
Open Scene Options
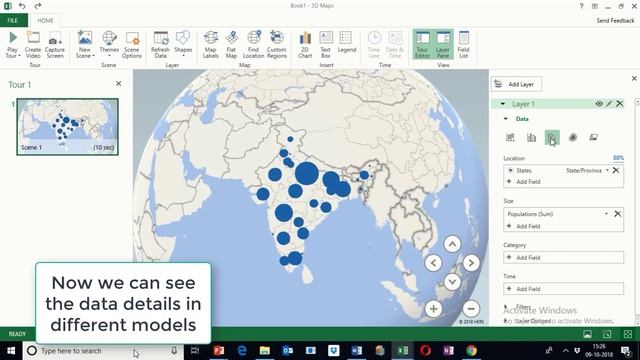pos(132,44)
